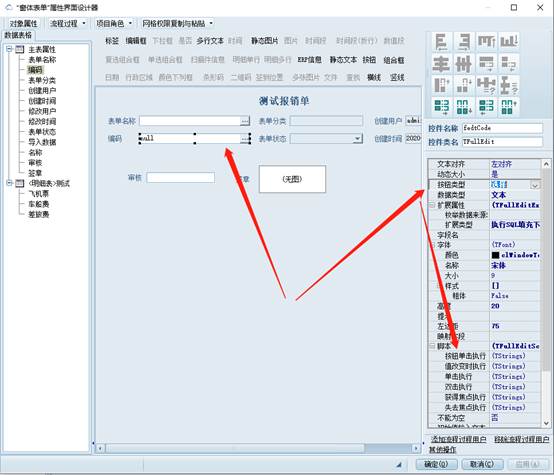Select the ERP信息 control type
This screenshot has width=554, height=475.
tap(309, 60)
